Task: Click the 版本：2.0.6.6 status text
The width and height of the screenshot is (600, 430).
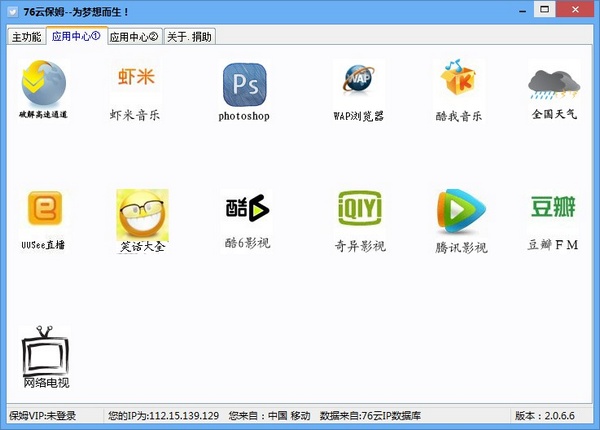Action: point(545,415)
